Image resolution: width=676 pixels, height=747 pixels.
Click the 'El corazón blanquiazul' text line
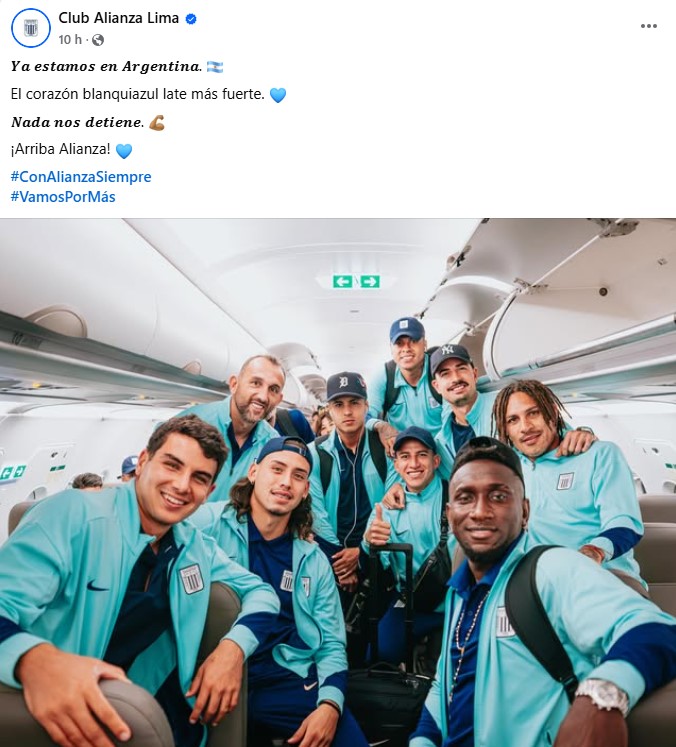(x=137, y=94)
